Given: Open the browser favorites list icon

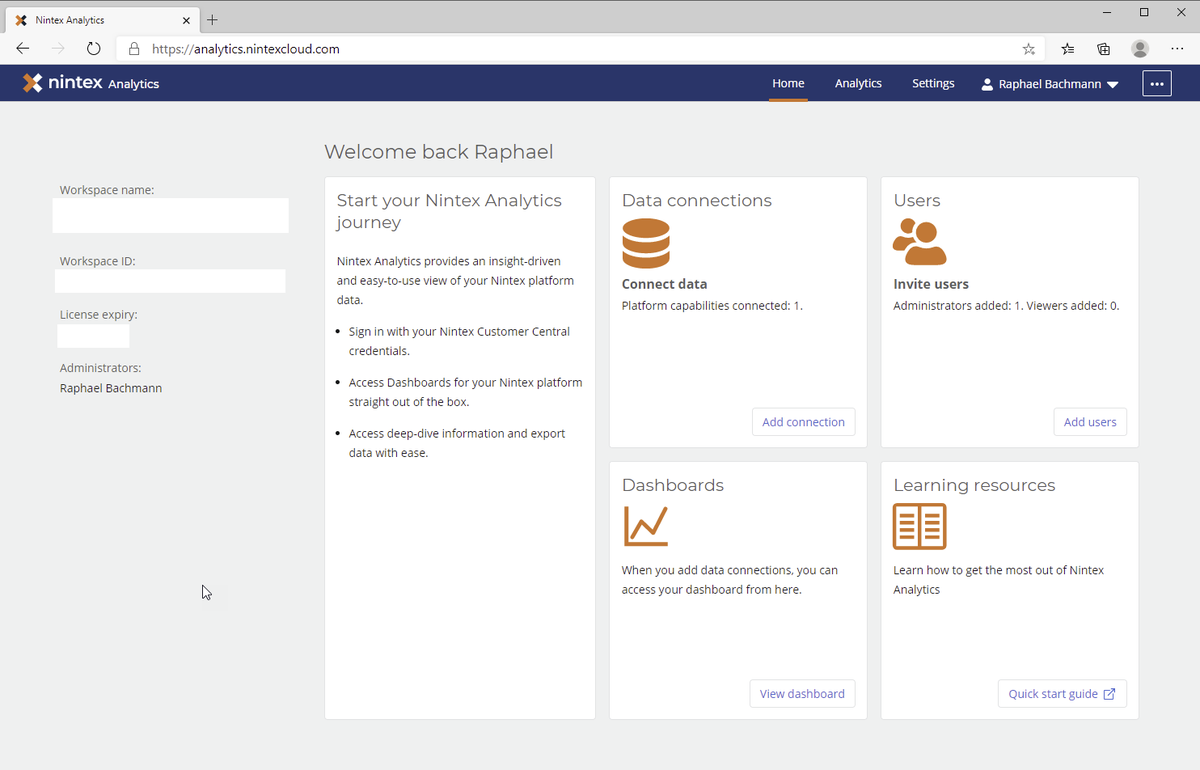Looking at the screenshot, I should pyautogui.click(x=1068, y=48).
